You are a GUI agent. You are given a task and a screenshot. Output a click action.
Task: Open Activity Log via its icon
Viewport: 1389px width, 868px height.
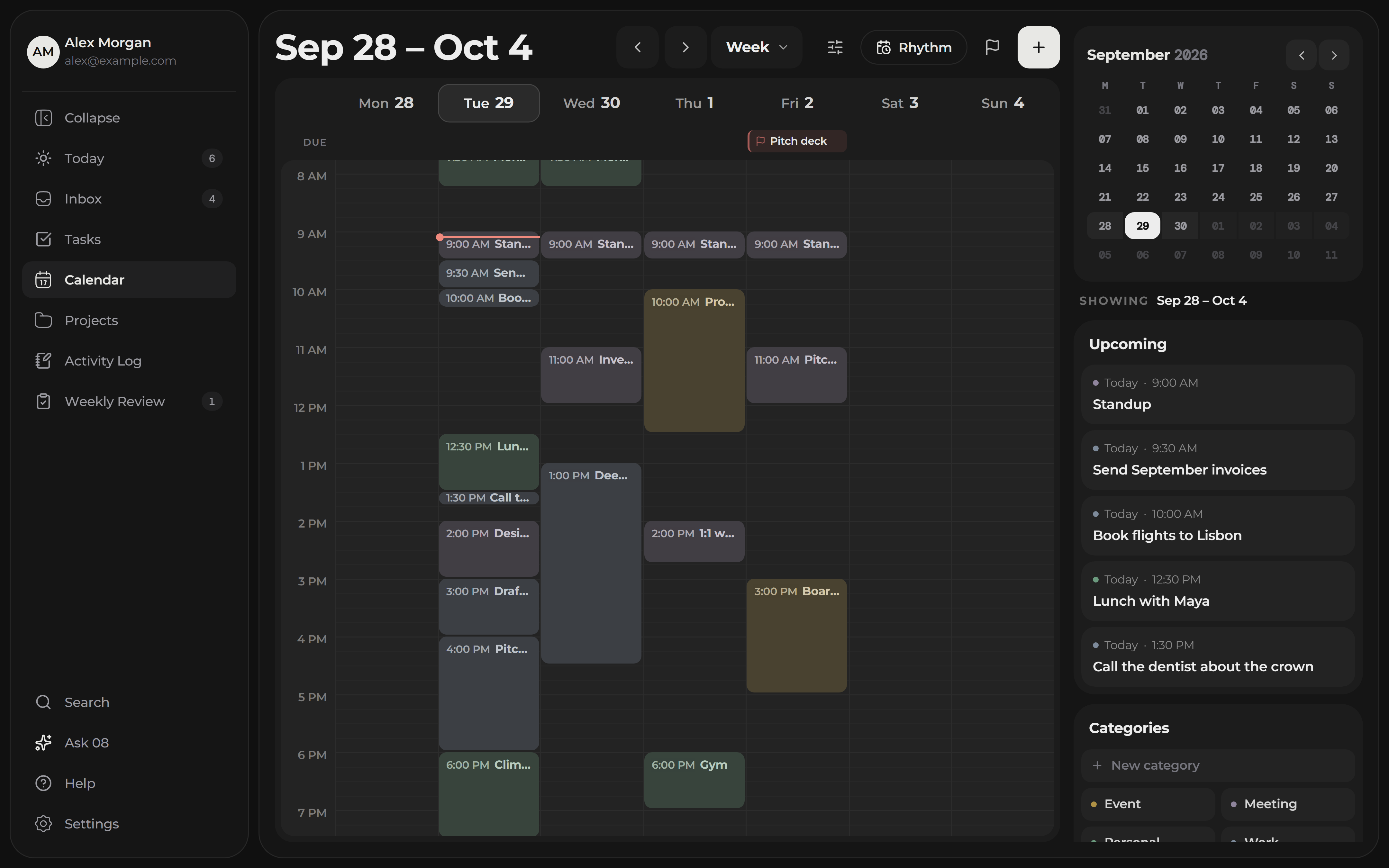pos(44,361)
